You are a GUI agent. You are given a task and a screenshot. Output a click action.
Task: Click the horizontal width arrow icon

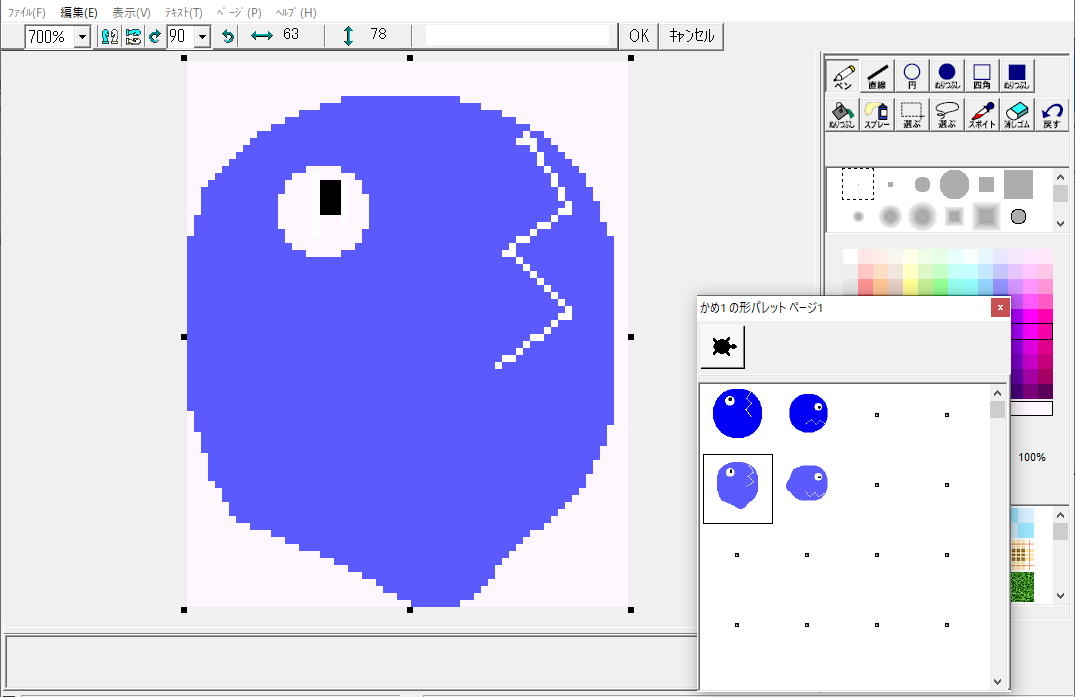tap(262, 36)
